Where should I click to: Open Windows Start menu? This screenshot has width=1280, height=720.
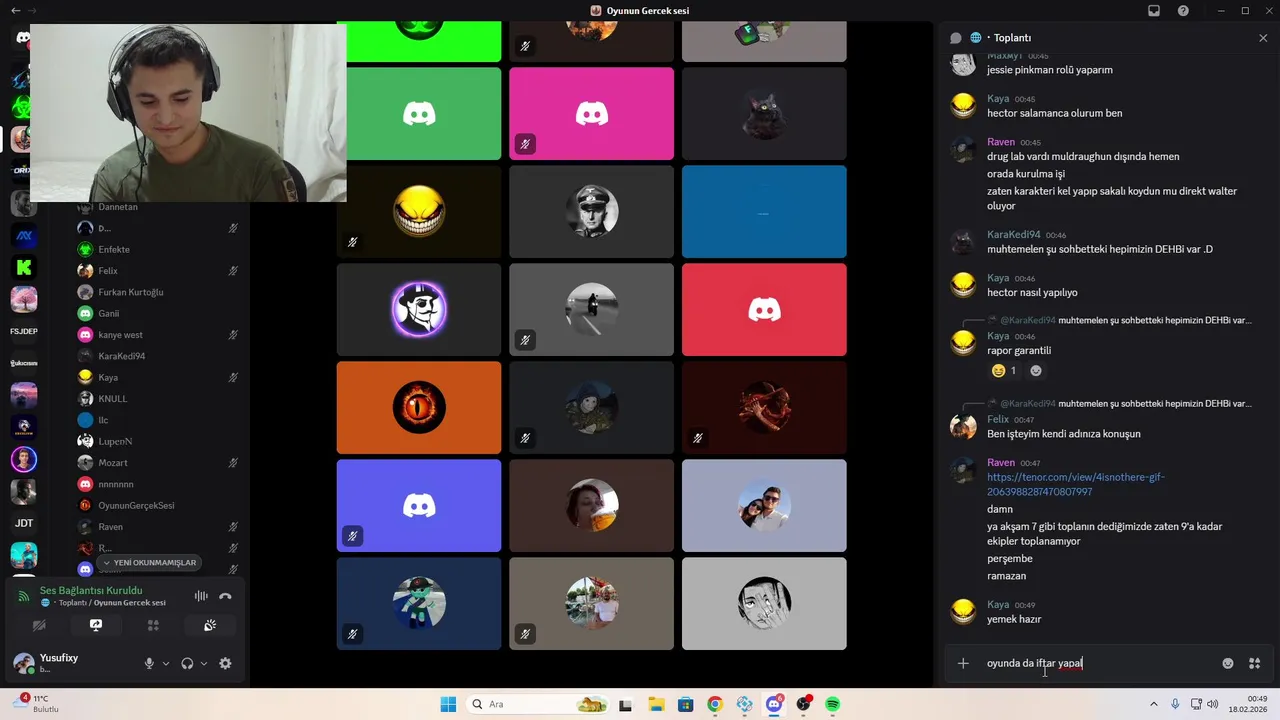pos(448,704)
